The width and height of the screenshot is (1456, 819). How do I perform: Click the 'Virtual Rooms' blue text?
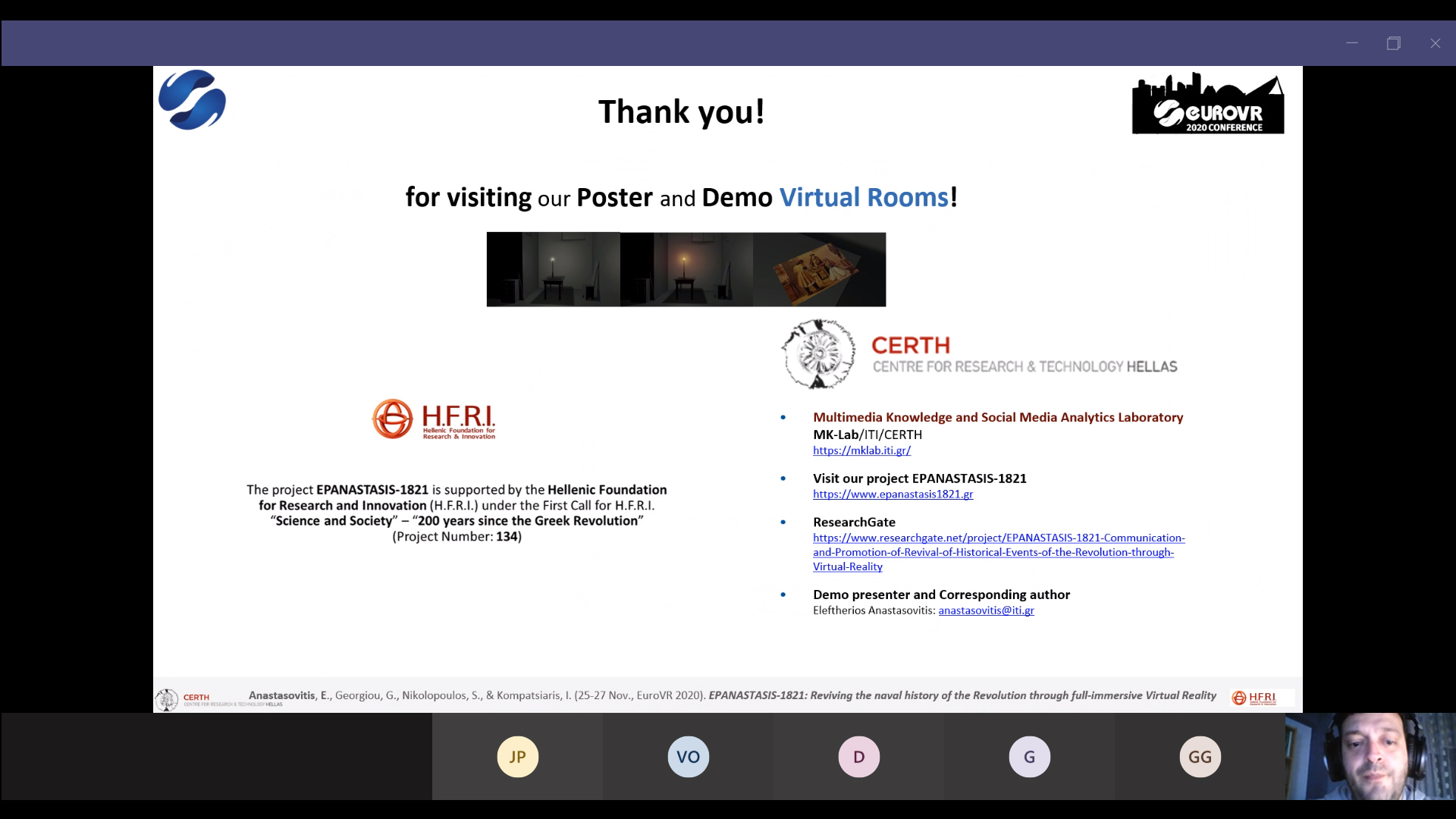point(864,197)
